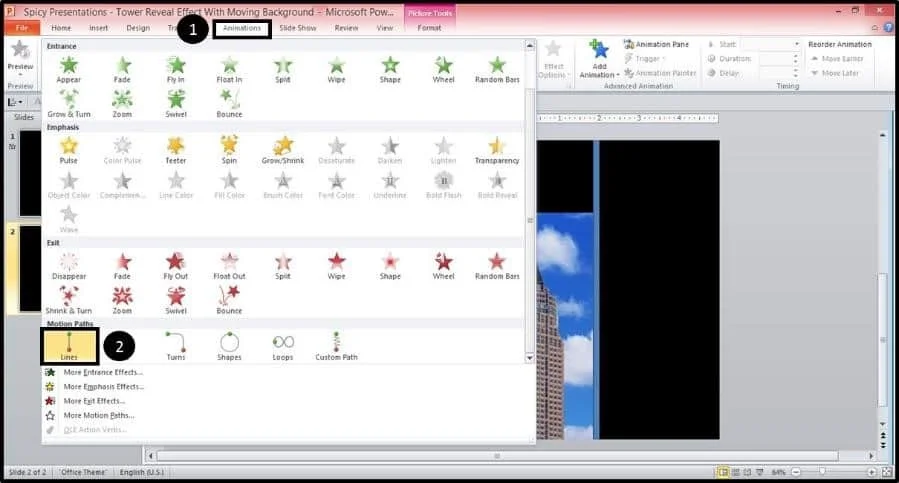Start slide show from status bar
The image size is (899, 483).
click(760, 472)
